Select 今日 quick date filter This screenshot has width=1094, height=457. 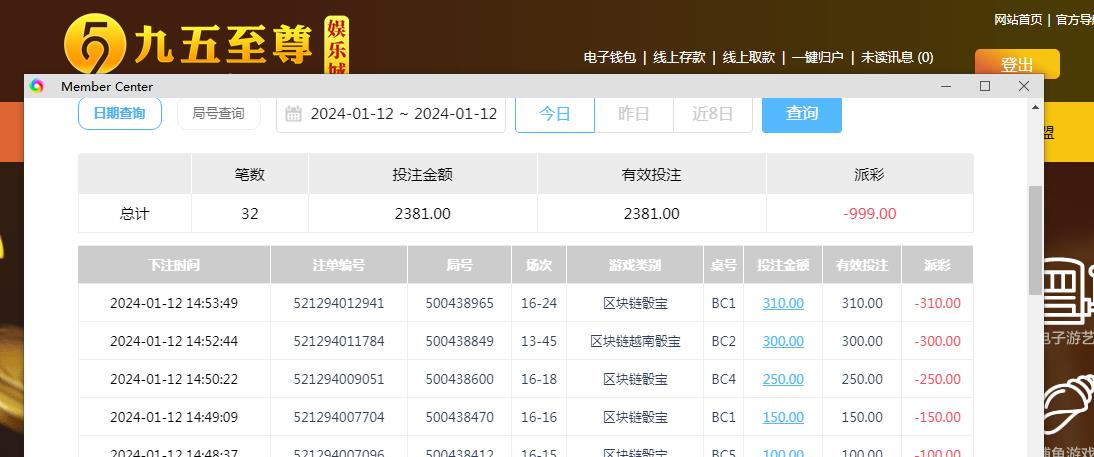click(555, 114)
